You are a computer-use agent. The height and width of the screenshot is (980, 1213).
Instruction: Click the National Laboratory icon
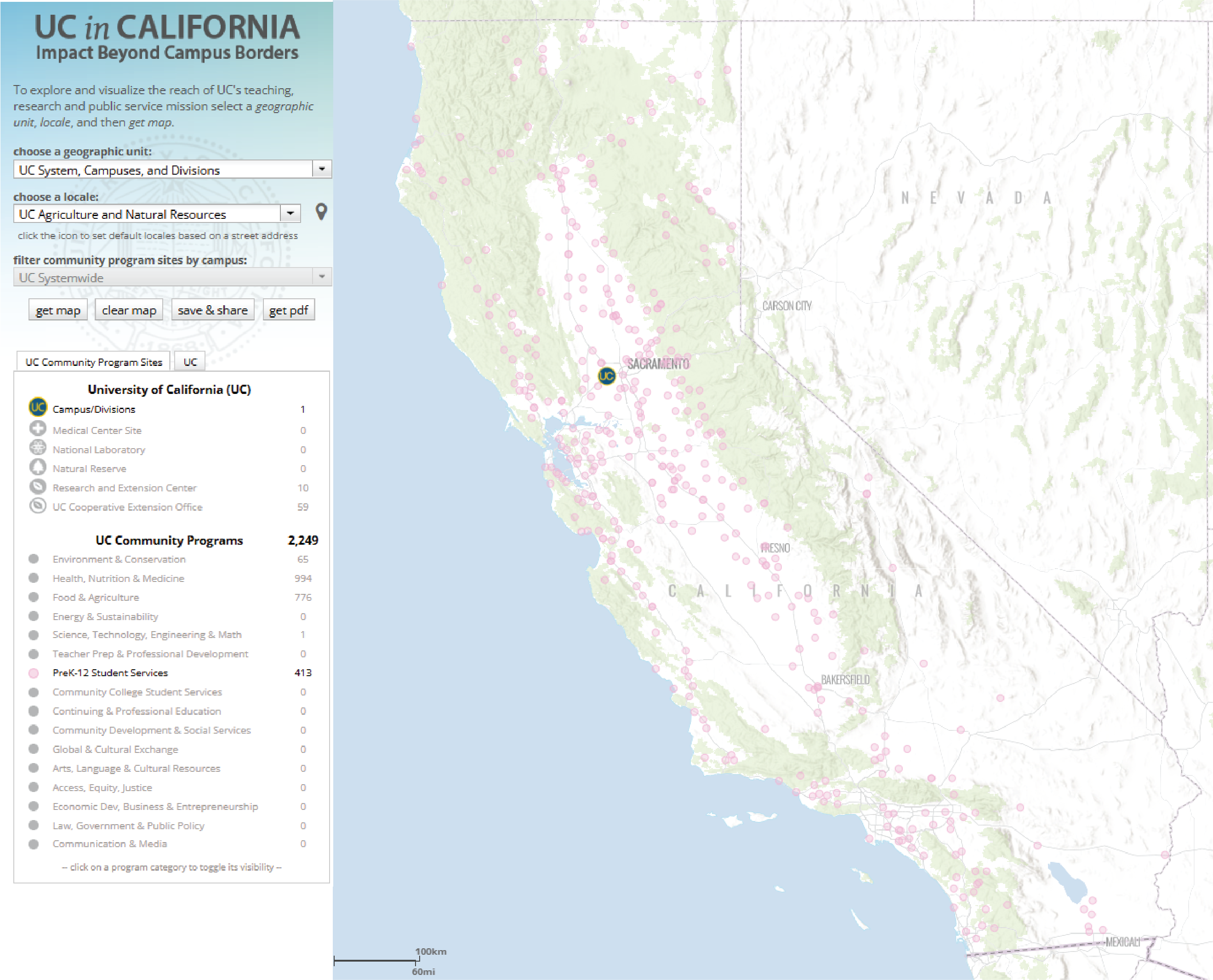(x=37, y=448)
